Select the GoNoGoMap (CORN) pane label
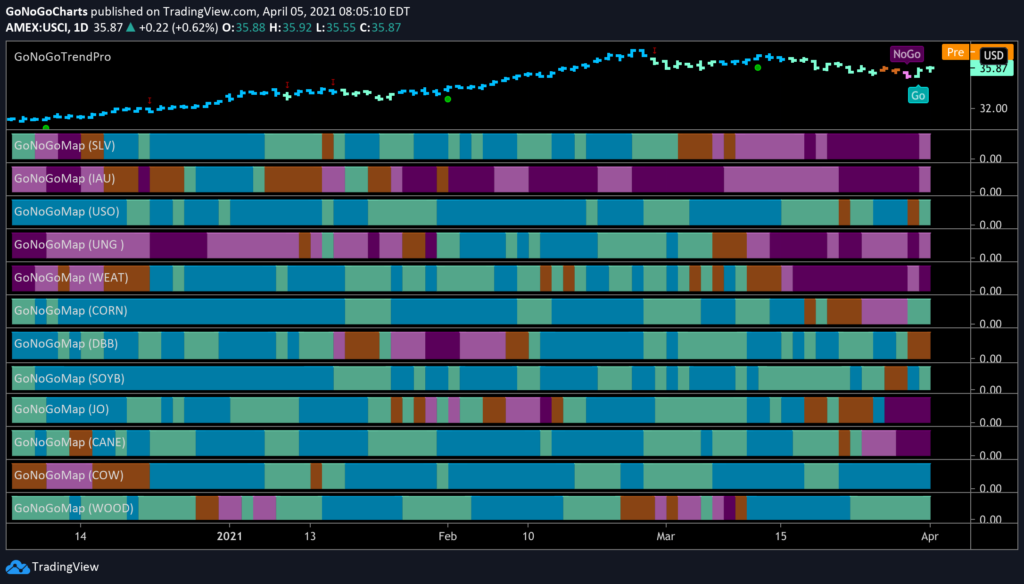This screenshot has width=1024, height=584. (x=71, y=310)
